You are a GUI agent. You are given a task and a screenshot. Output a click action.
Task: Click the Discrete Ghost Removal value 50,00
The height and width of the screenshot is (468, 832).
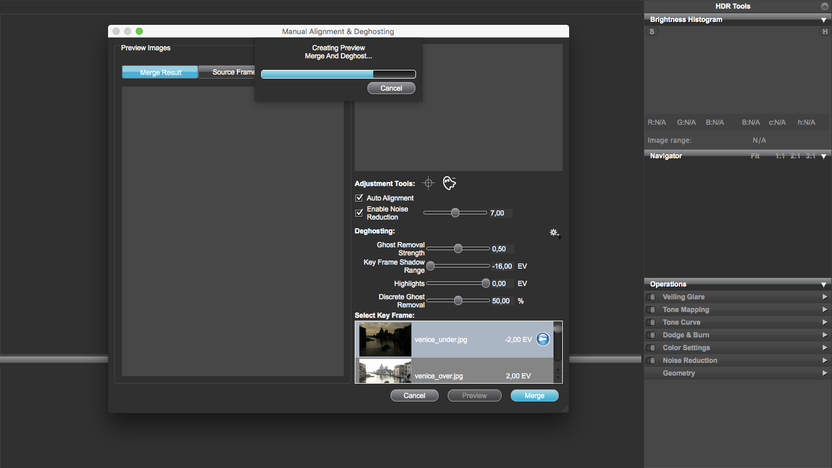pos(502,301)
